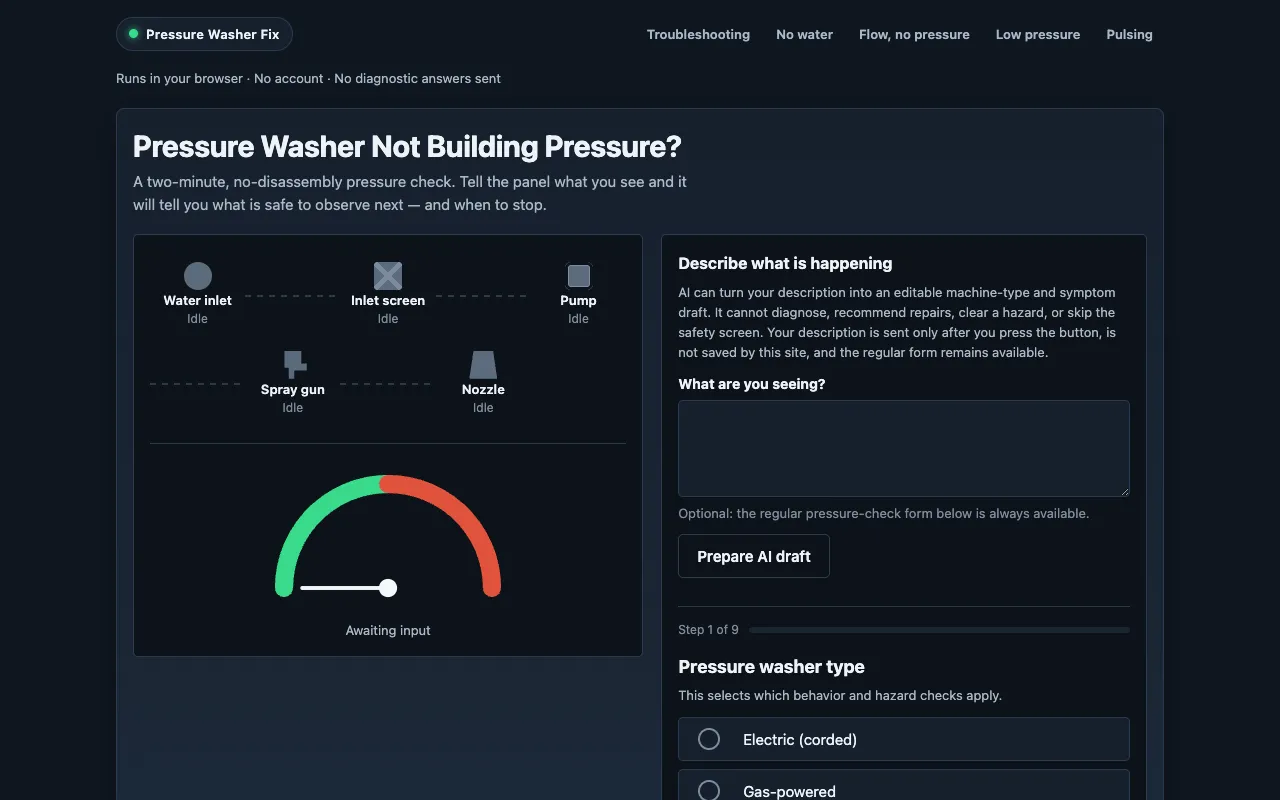Click the Idle status under Nozzle
Viewport: 1280px width, 800px height.
pyautogui.click(x=483, y=408)
